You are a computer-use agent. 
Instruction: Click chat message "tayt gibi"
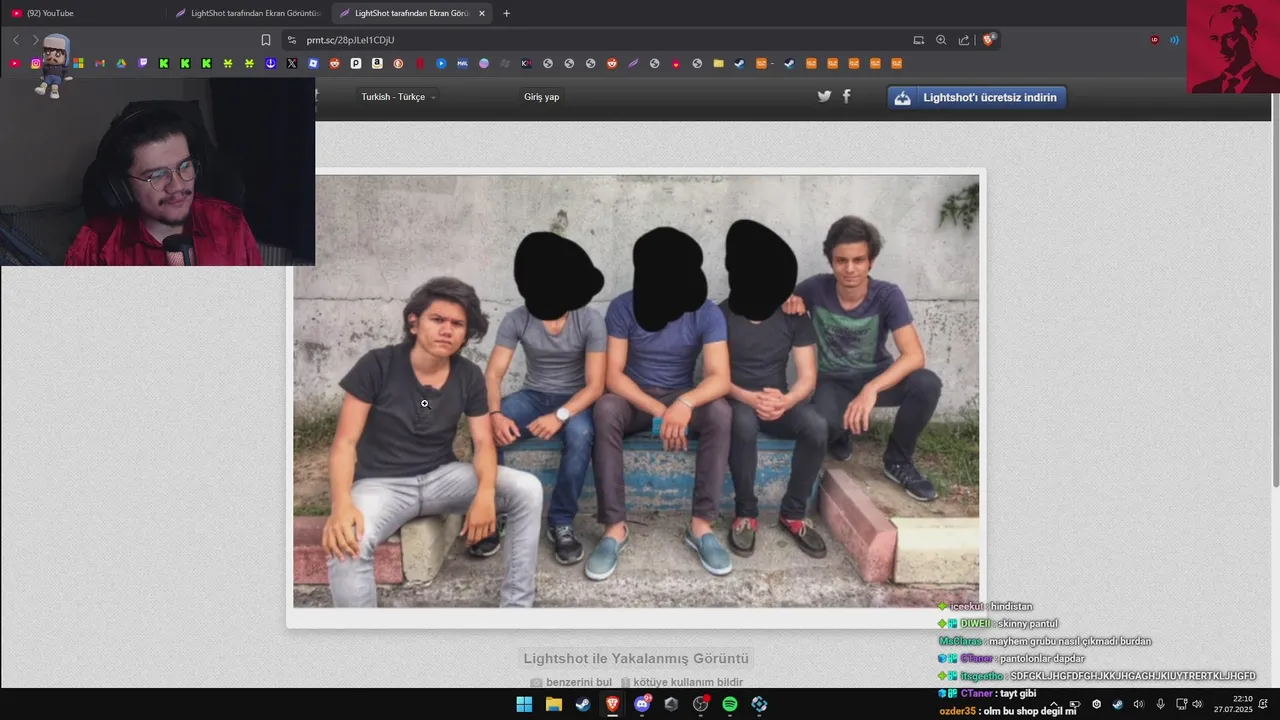1018,694
